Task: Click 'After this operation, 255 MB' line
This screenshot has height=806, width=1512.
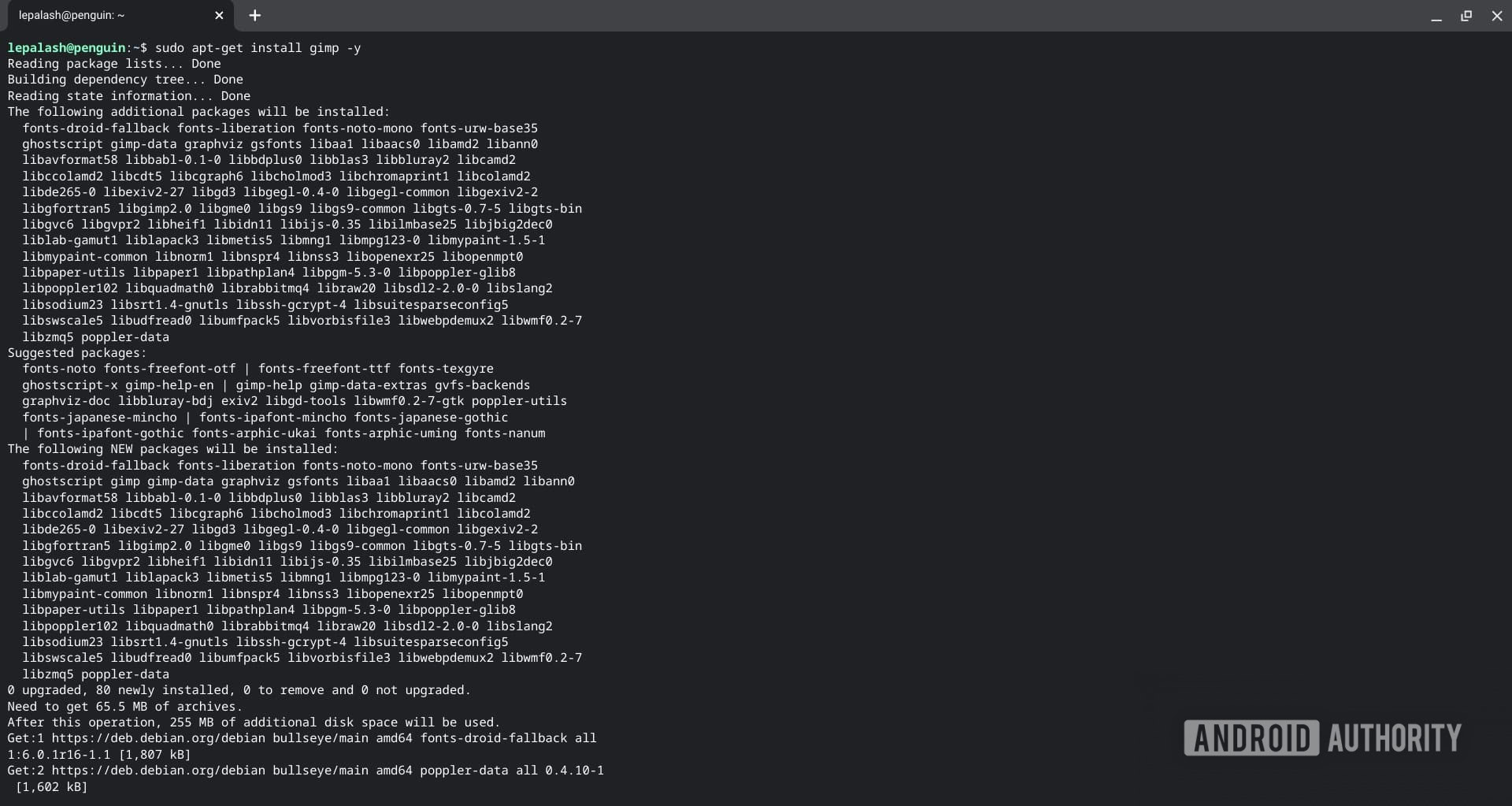Action: (x=253, y=722)
